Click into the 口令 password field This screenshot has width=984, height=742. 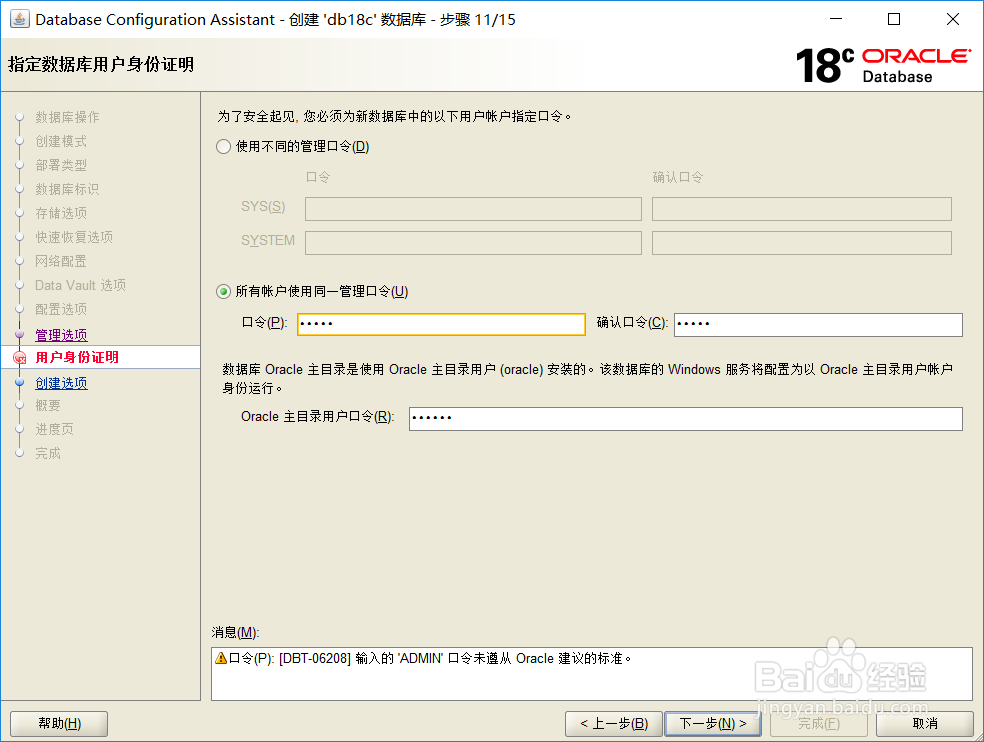point(440,324)
